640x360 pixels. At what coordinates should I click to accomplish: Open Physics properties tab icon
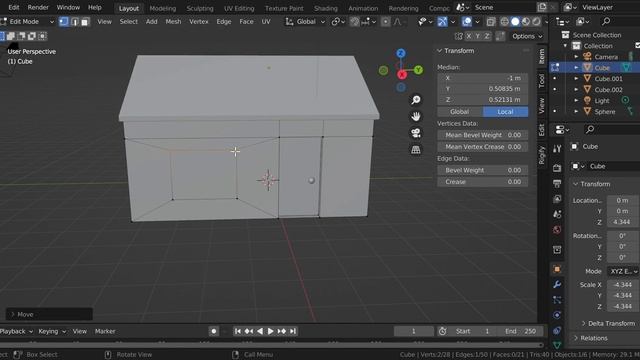click(557, 315)
